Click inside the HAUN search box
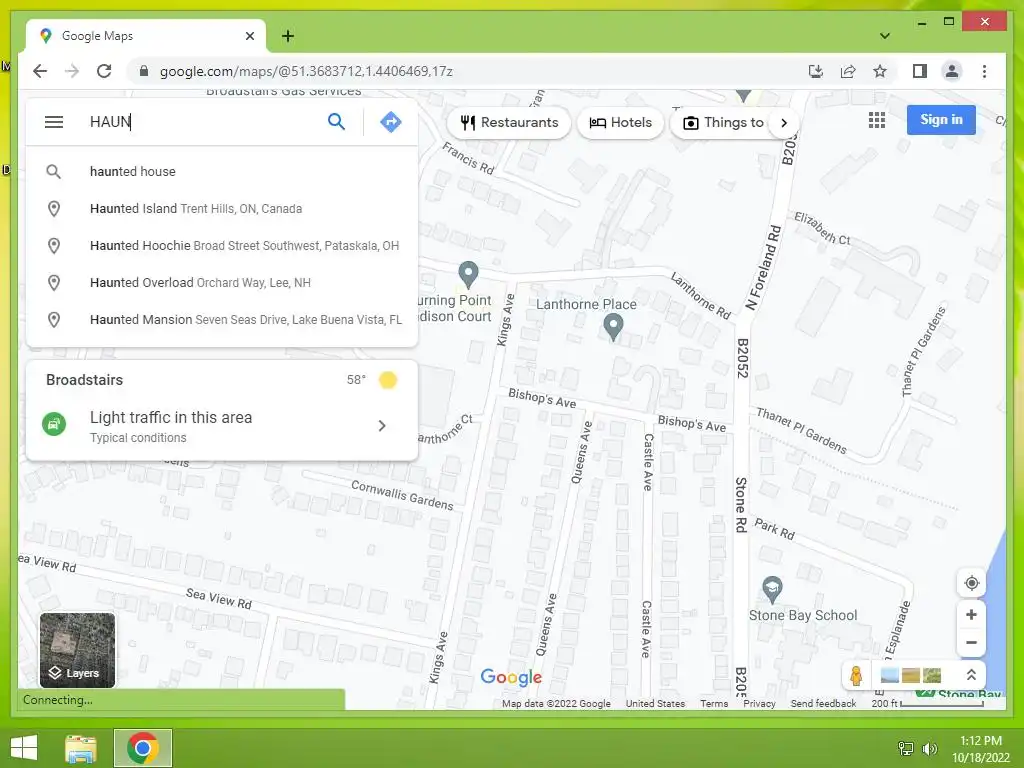This screenshot has width=1024, height=768. pyautogui.click(x=202, y=122)
